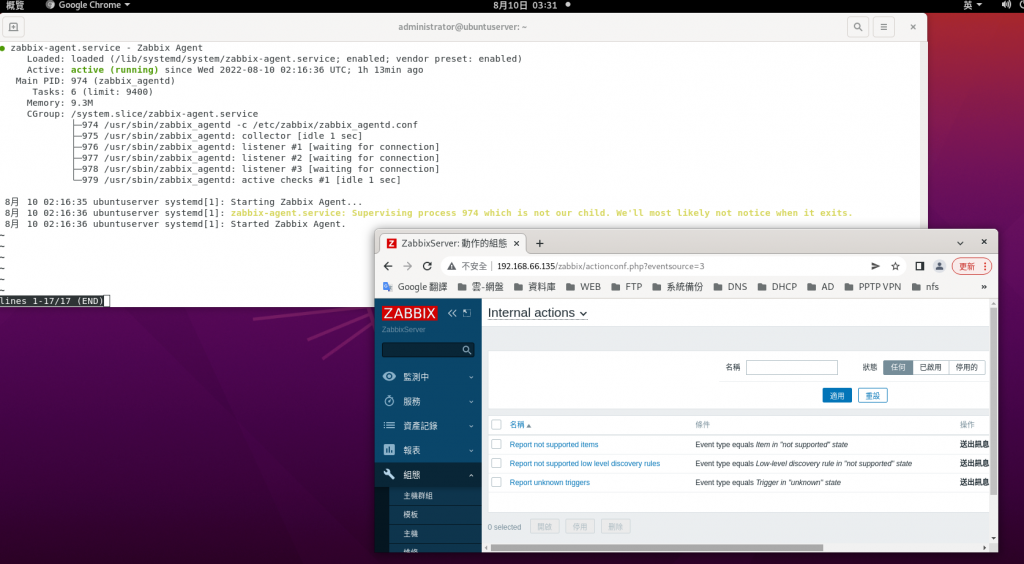Open the Internal actions dropdown
This screenshot has height=564, width=1024.
[537, 313]
